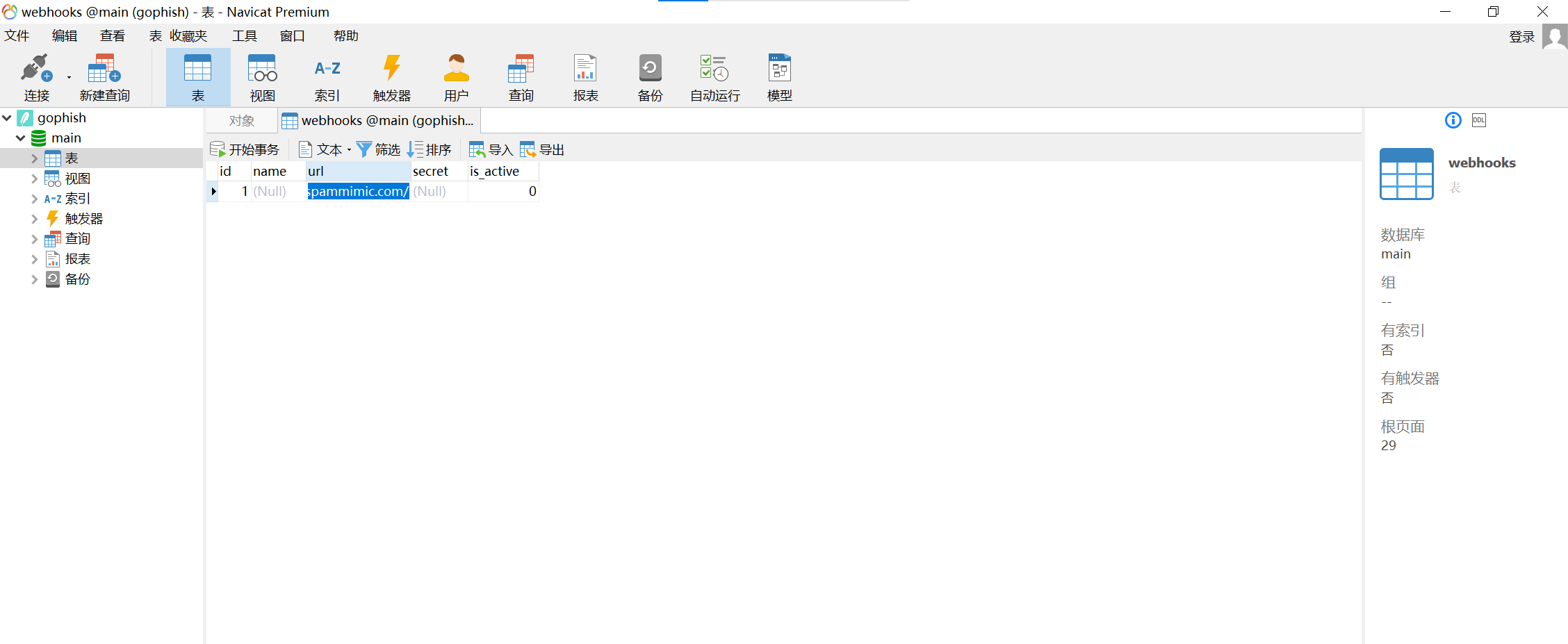
Task: Click the url column header
Action: [359, 172]
